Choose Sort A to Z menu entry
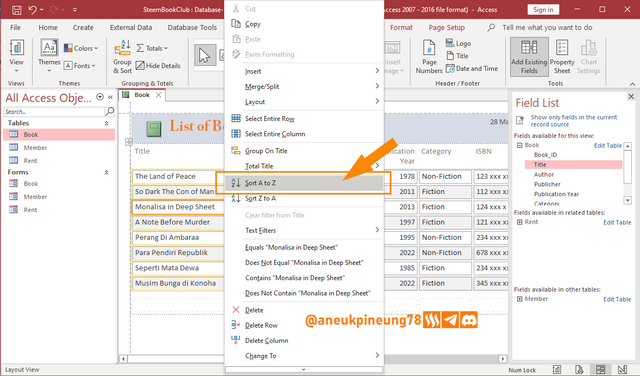 [304, 183]
